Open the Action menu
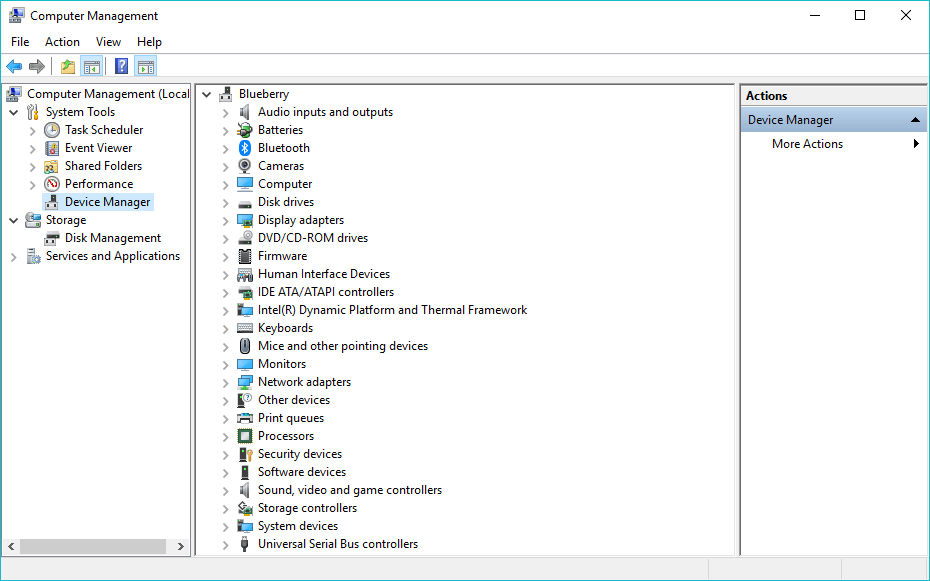The width and height of the screenshot is (930, 581). [62, 42]
